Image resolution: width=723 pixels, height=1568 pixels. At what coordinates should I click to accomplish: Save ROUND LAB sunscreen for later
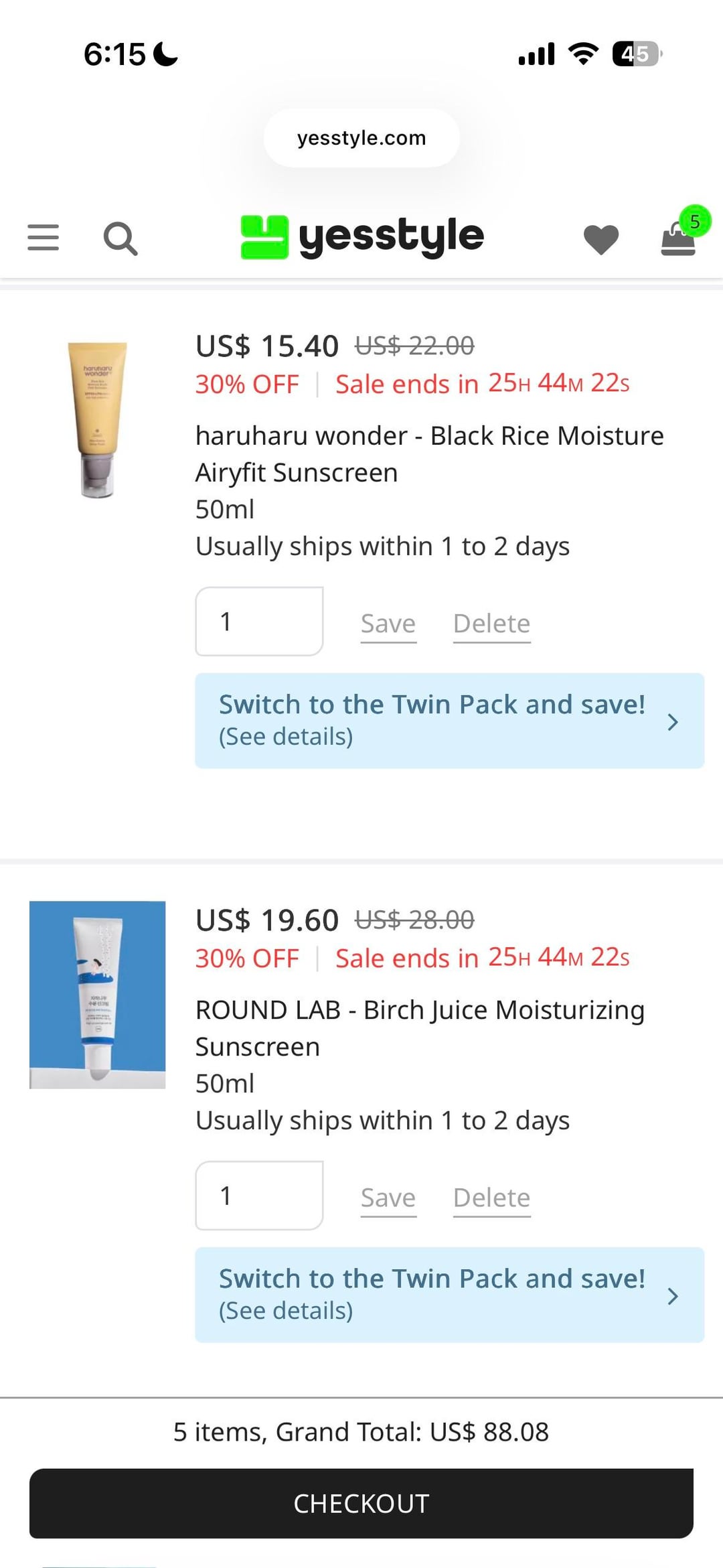pos(388,1198)
